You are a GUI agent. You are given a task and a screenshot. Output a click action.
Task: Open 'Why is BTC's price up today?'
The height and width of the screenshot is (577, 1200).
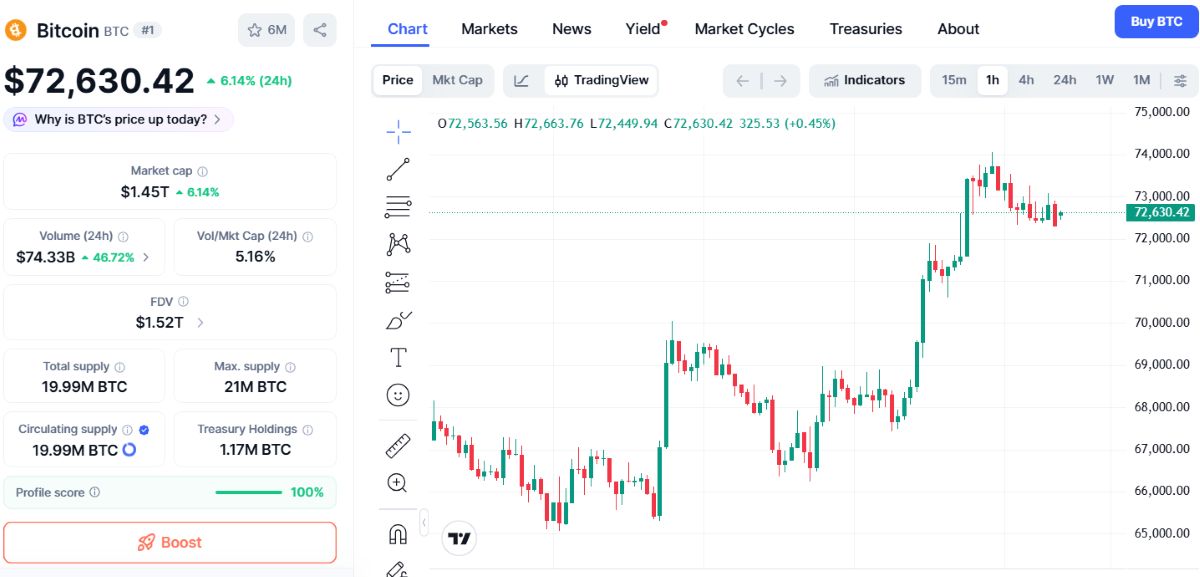point(120,118)
